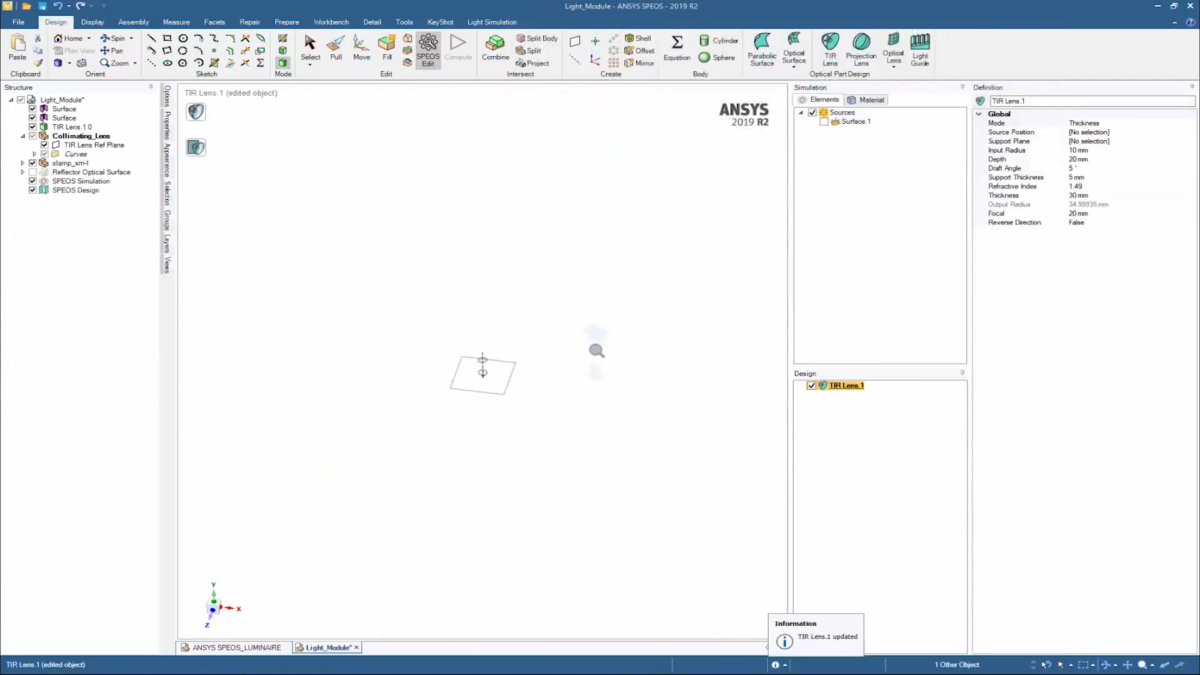Click the SPEOS Edit gear icon
The image size is (1200, 675).
coord(428,43)
